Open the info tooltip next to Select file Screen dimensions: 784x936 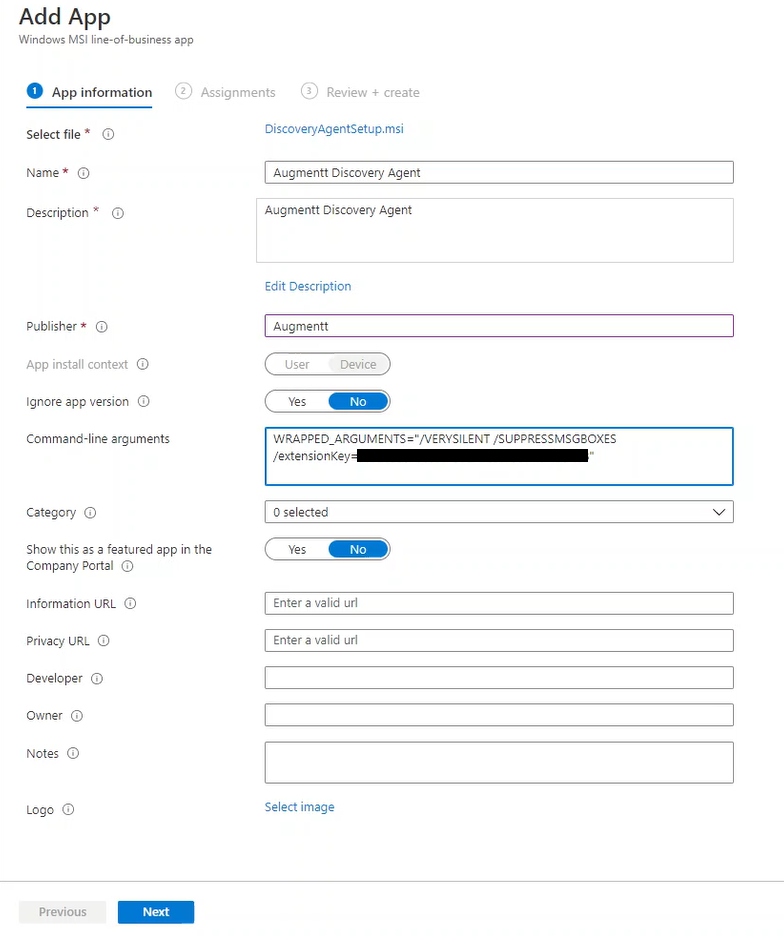108,134
